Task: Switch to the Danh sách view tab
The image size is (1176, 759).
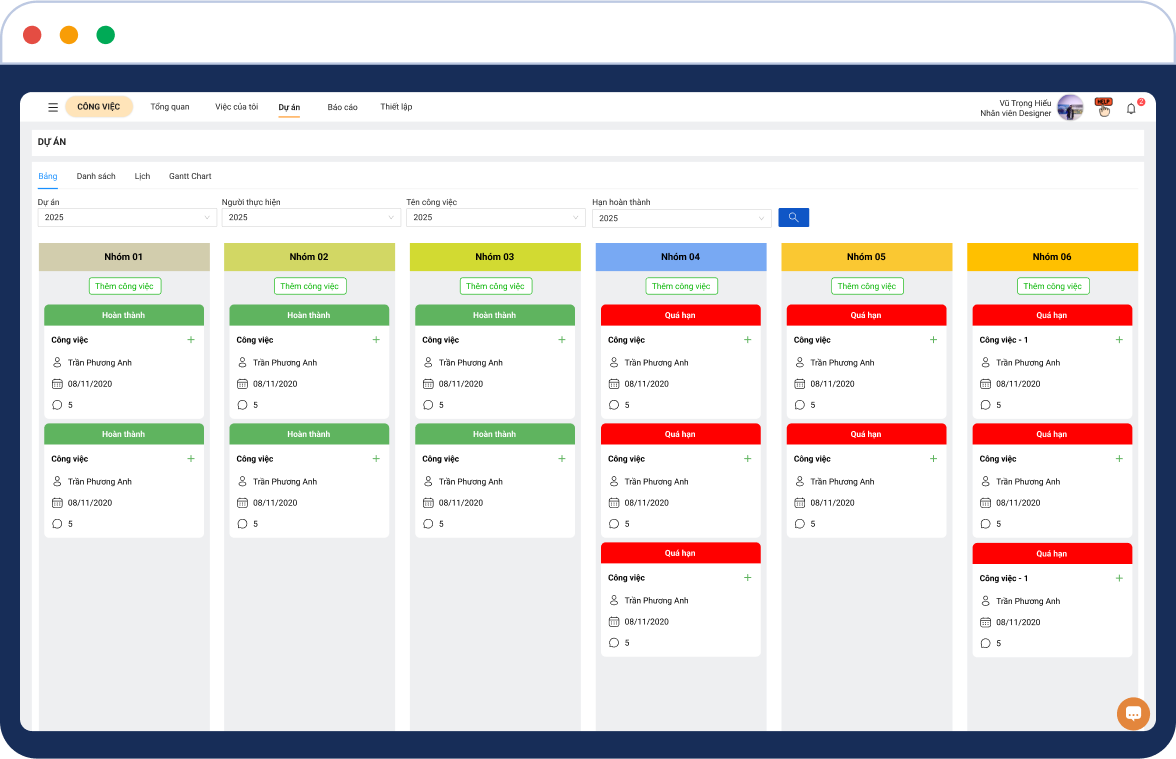Action: [x=96, y=176]
